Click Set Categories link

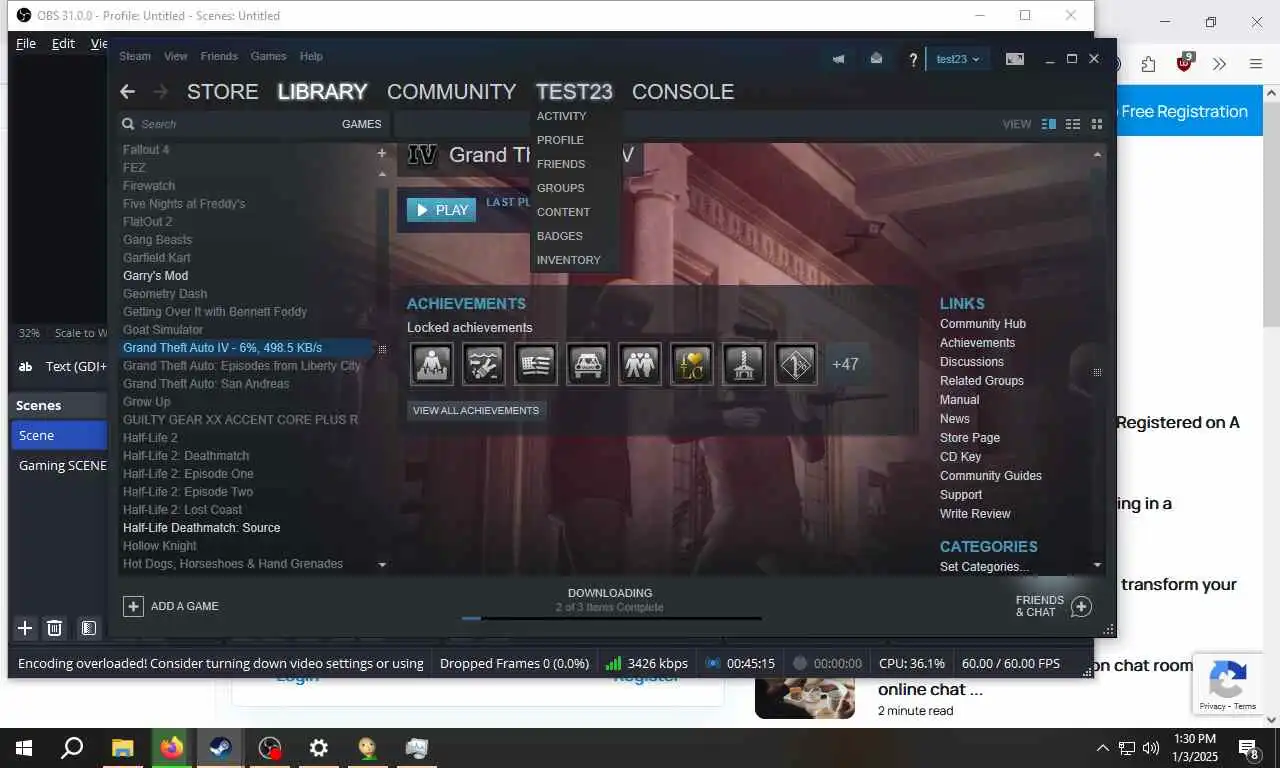point(984,567)
